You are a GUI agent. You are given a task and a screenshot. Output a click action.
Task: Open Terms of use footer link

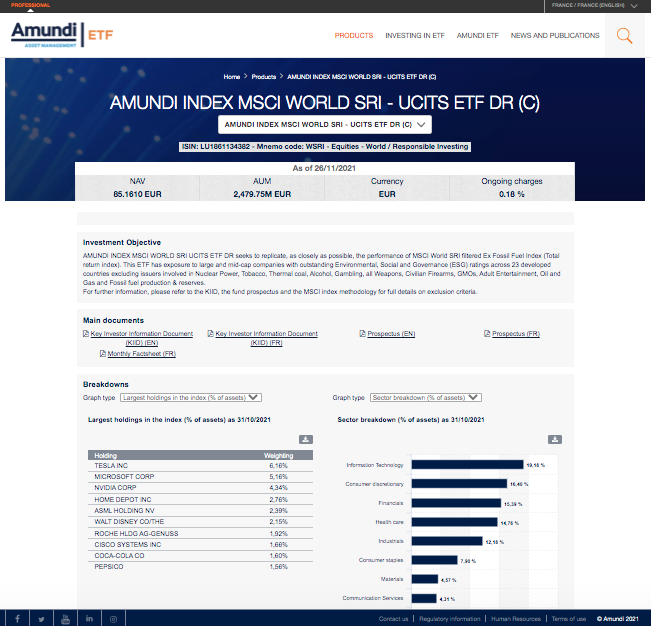point(569,619)
